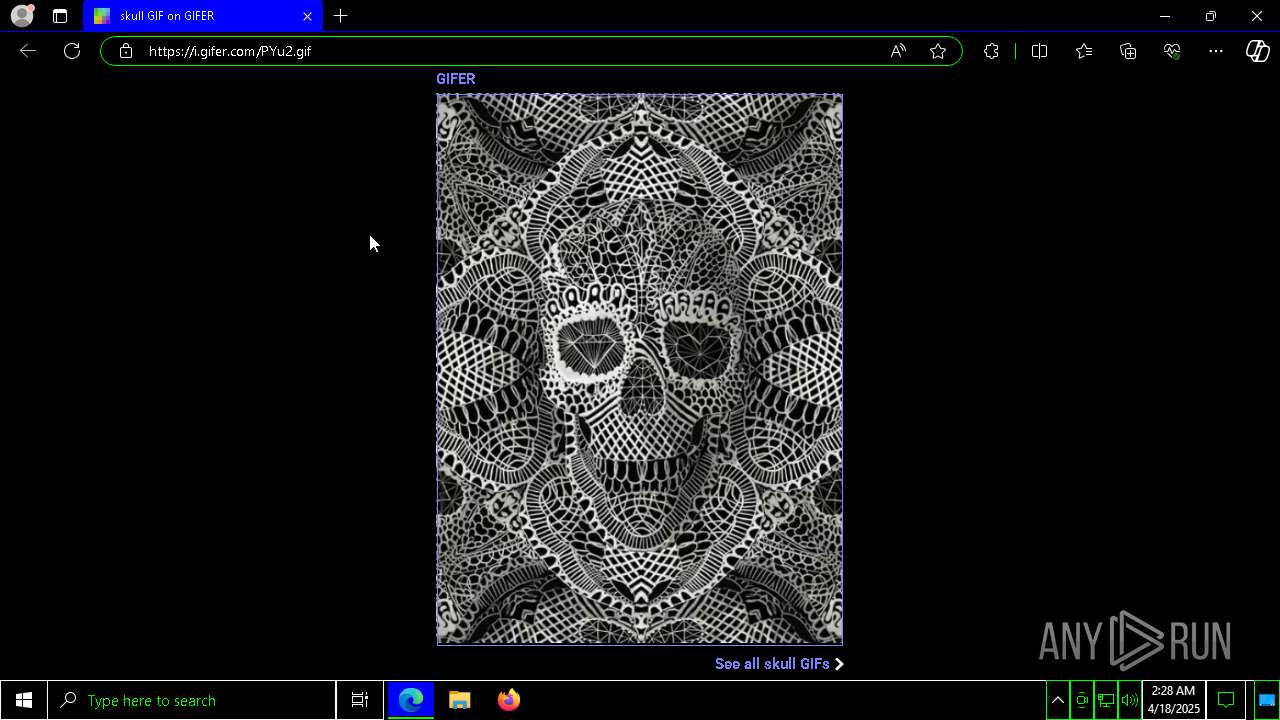Switch to Microsoft Edge on taskbar
Screen dimensions: 1280x720
[x=411, y=700]
